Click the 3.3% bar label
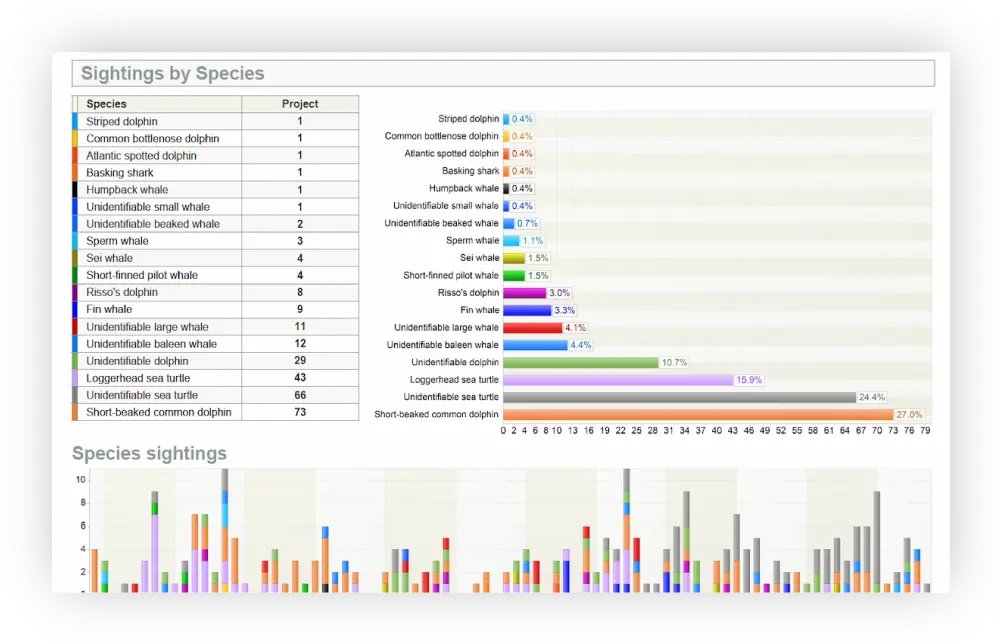The image size is (1000, 644). pyautogui.click(x=564, y=311)
